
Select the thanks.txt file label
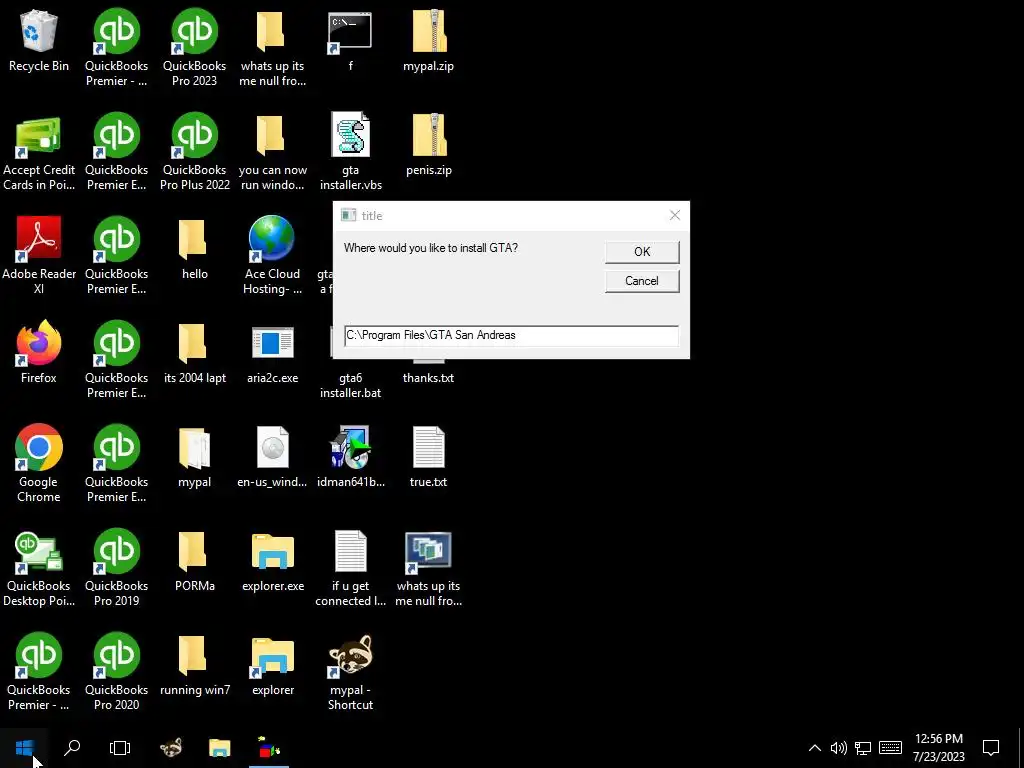(x=428, y=377)
